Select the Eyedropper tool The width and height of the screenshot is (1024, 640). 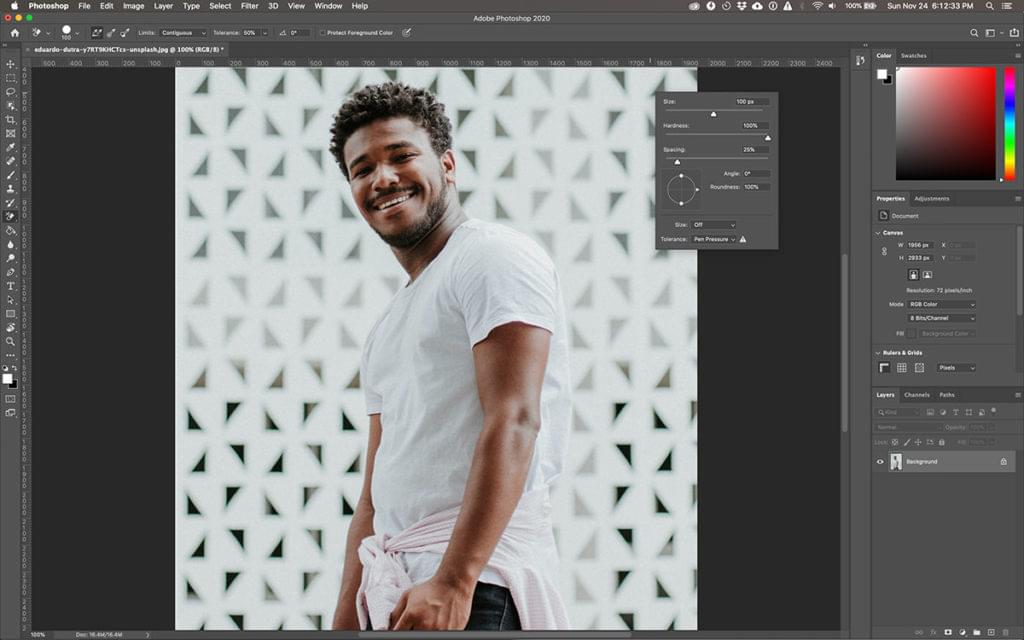(11, 147)
